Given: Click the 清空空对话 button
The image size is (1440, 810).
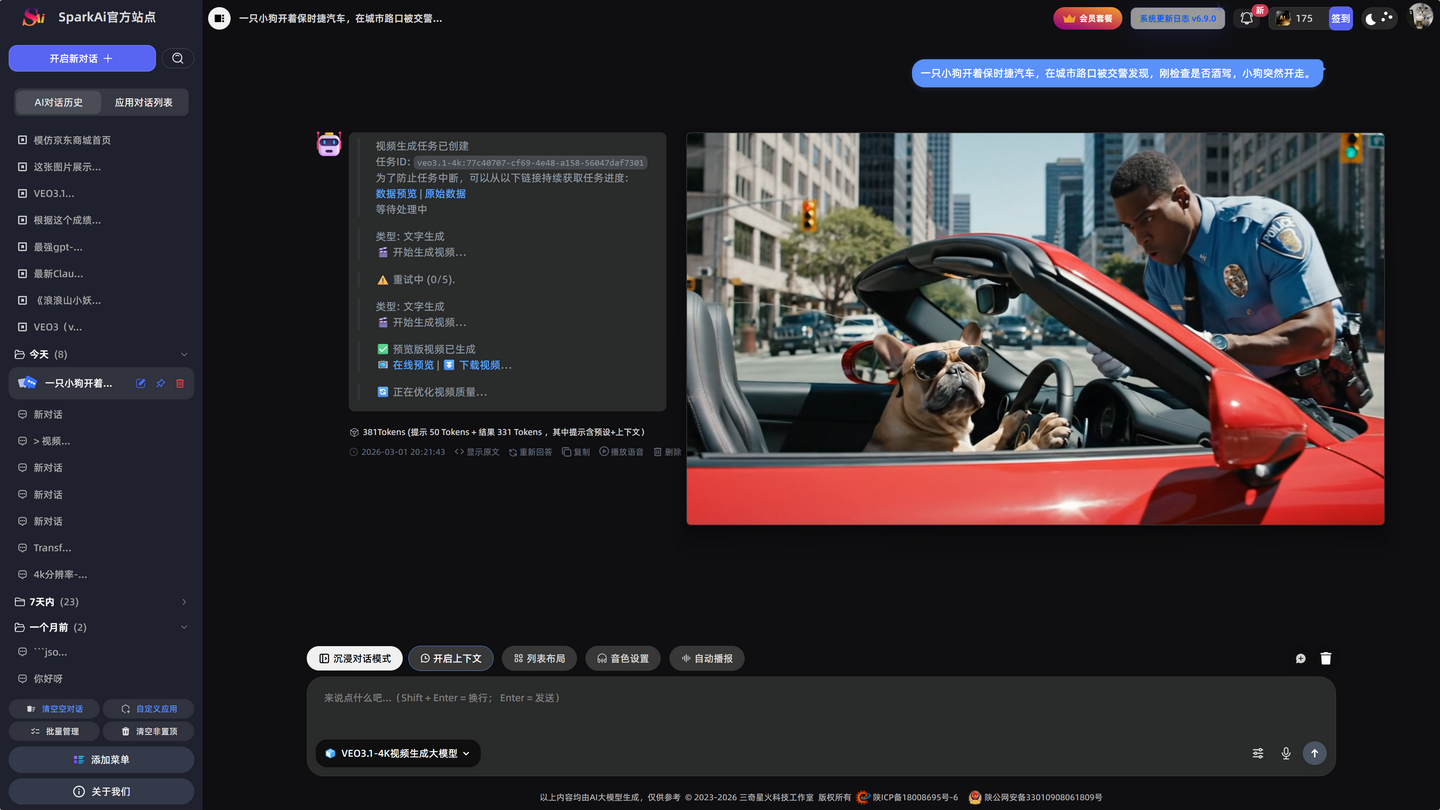Looking at the screenshot, I should [54, 708].
